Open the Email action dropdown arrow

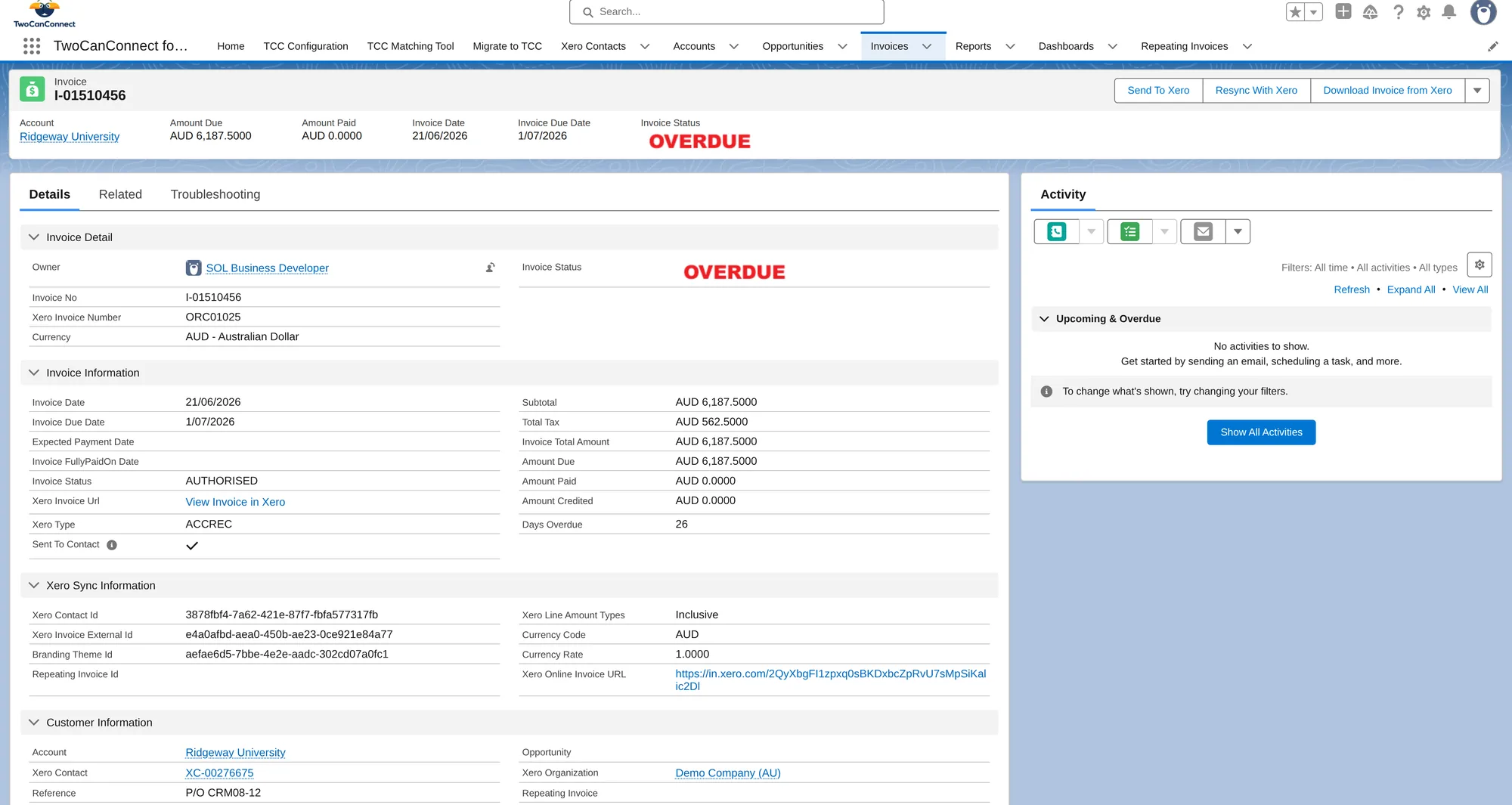pyautogui.click(x=1238, y=231)
